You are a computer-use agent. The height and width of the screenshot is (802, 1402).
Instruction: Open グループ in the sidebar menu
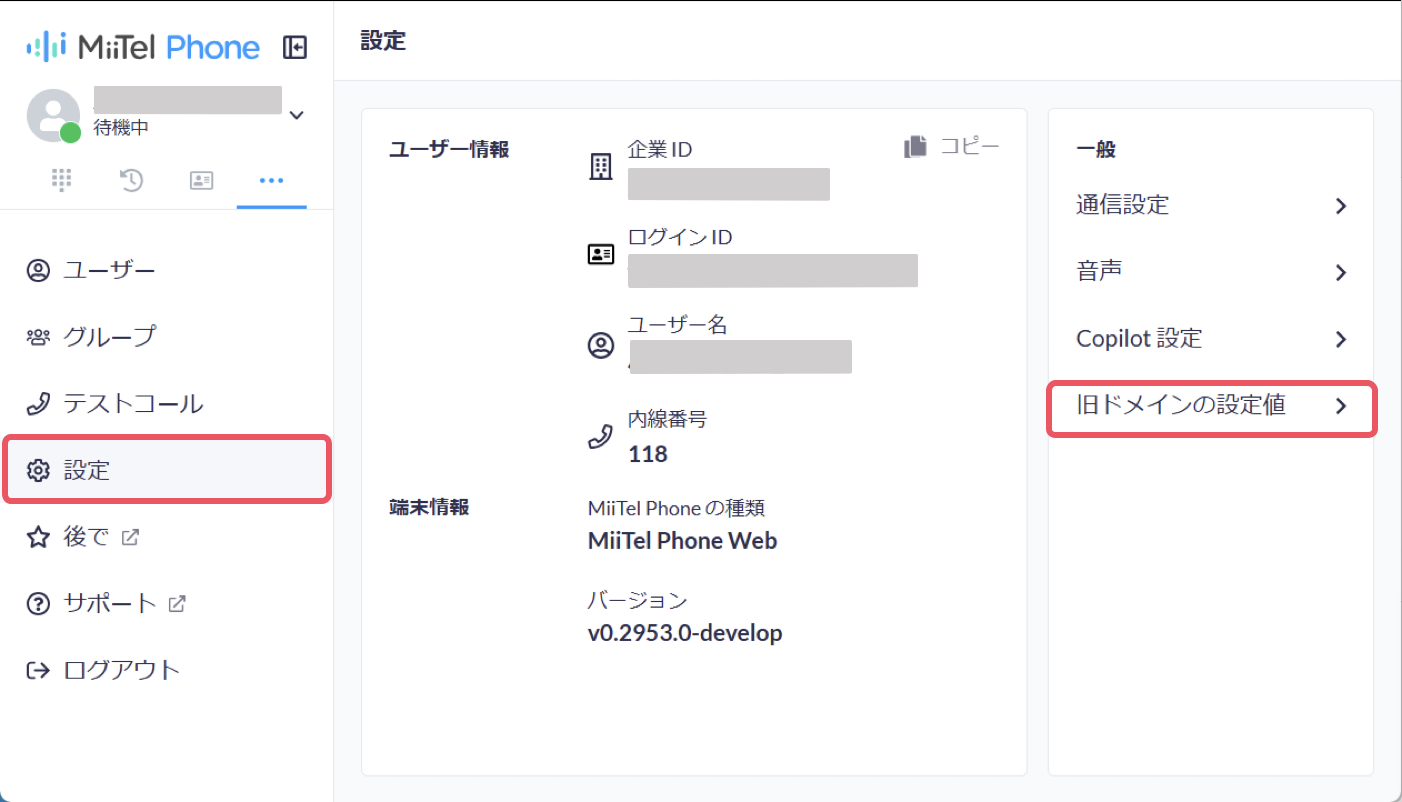(167, 337)
